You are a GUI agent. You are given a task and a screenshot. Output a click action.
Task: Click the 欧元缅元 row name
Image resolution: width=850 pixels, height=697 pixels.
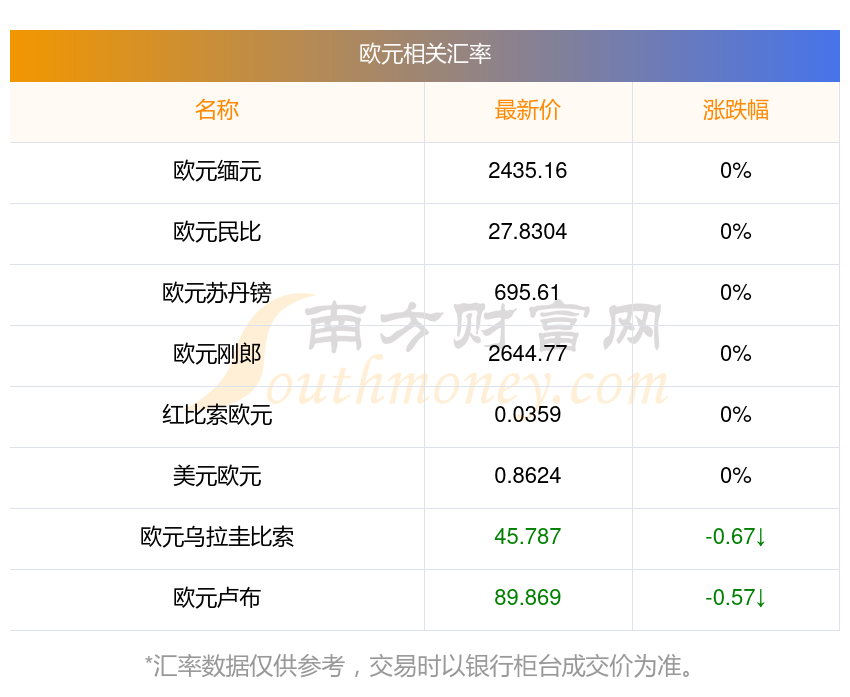(217, 171)
